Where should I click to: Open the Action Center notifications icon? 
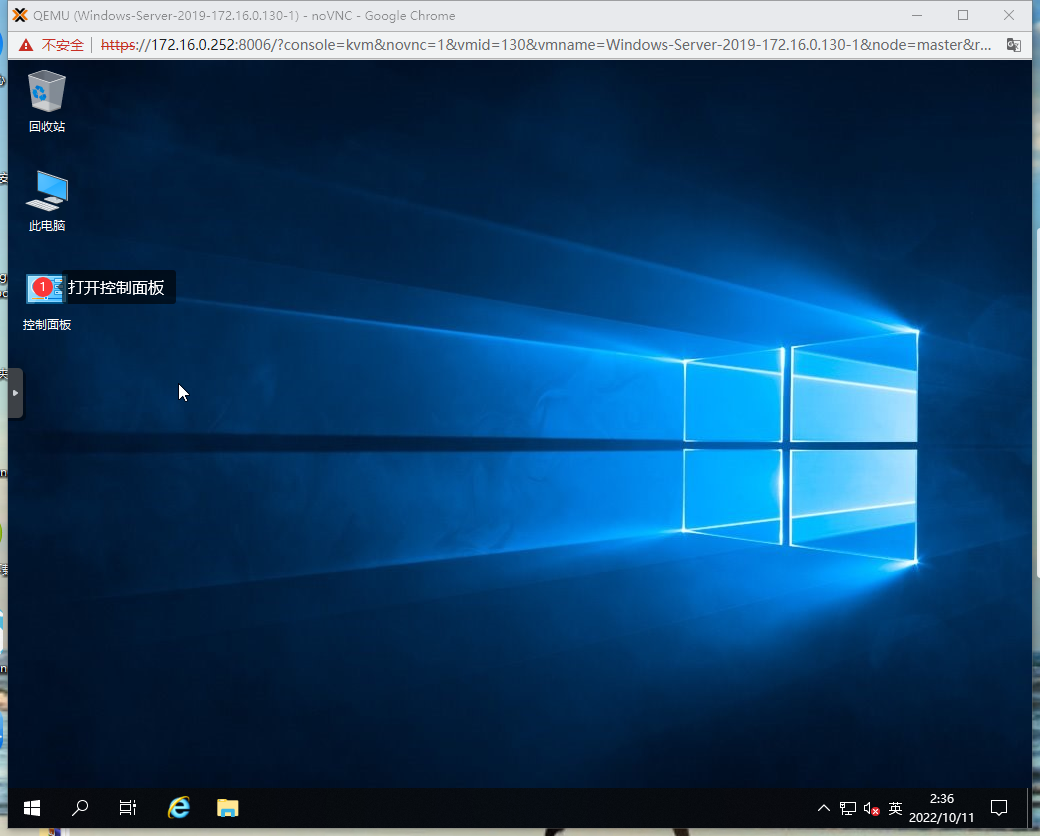(x=999, y=807)
